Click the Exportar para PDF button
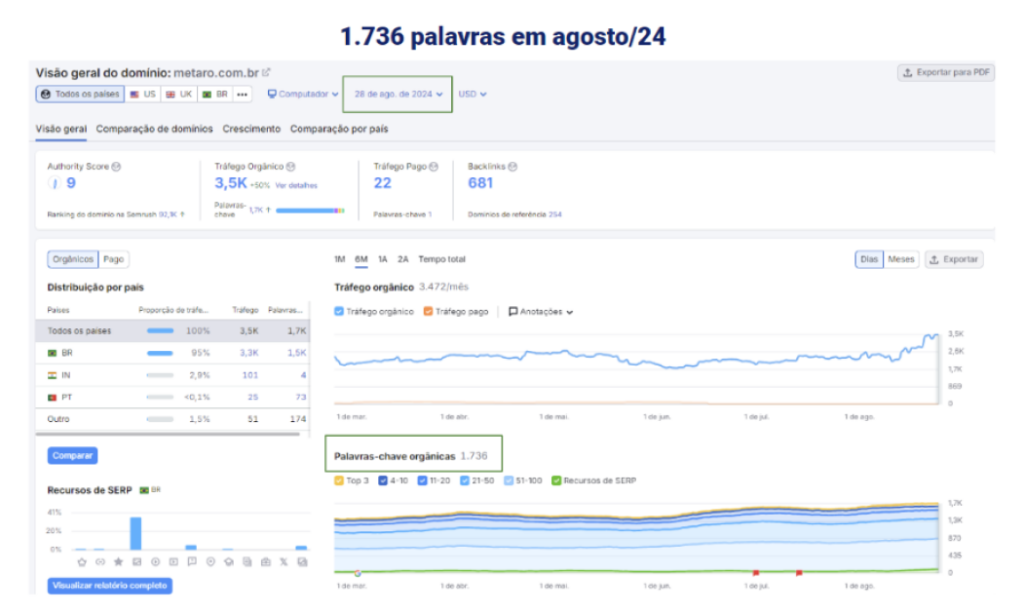 (x=946, y=73)
